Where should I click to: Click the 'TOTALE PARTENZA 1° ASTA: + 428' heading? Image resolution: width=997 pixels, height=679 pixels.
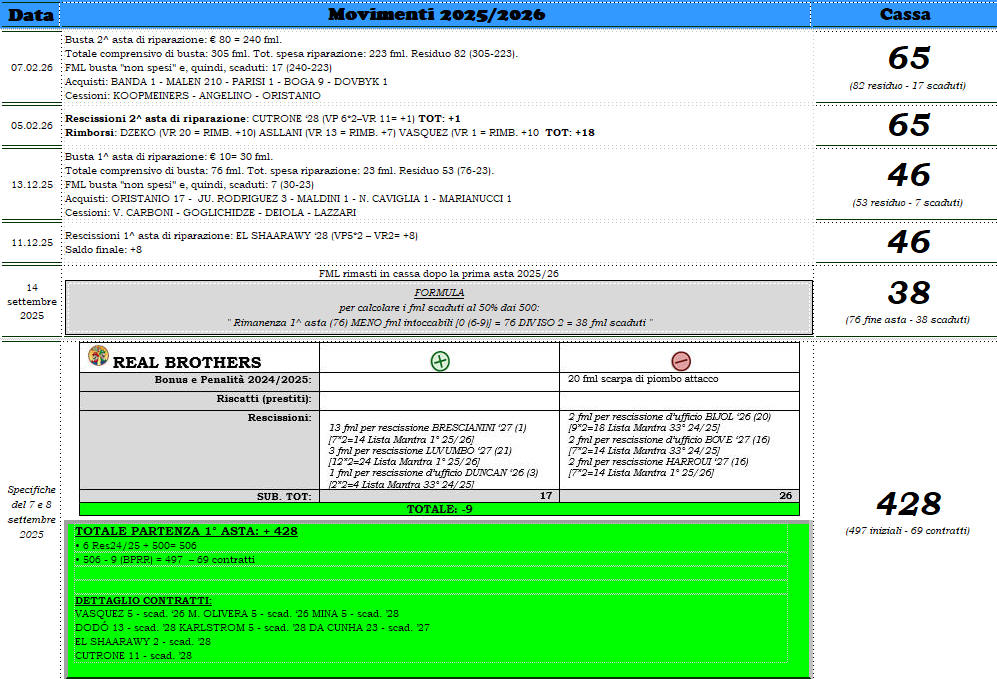[186, 531]
